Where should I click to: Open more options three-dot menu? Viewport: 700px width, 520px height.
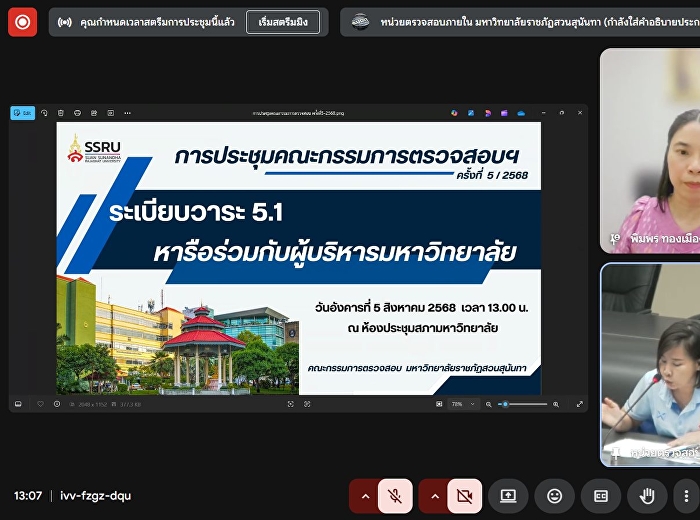687,496
